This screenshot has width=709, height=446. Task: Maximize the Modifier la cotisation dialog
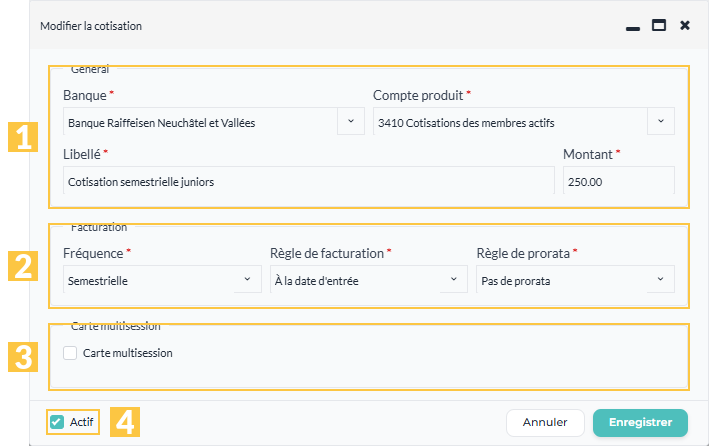coord(659,25)
